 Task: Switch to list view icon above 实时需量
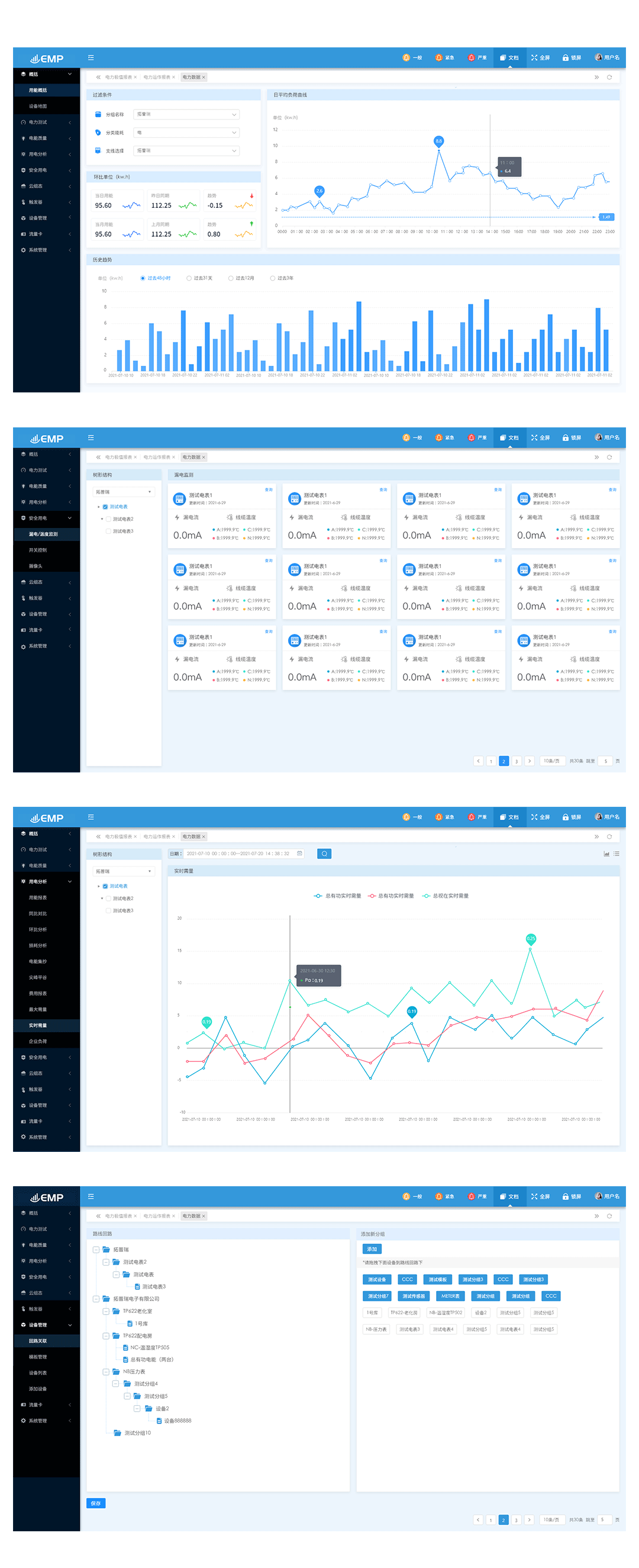pyautogui.click(x=617, y=854)
